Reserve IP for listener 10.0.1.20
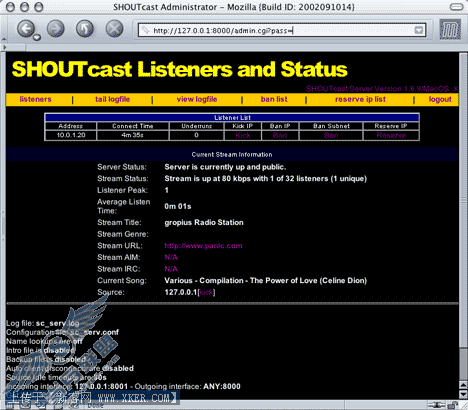Screen dimensions: 468x410 coord(391,135)
